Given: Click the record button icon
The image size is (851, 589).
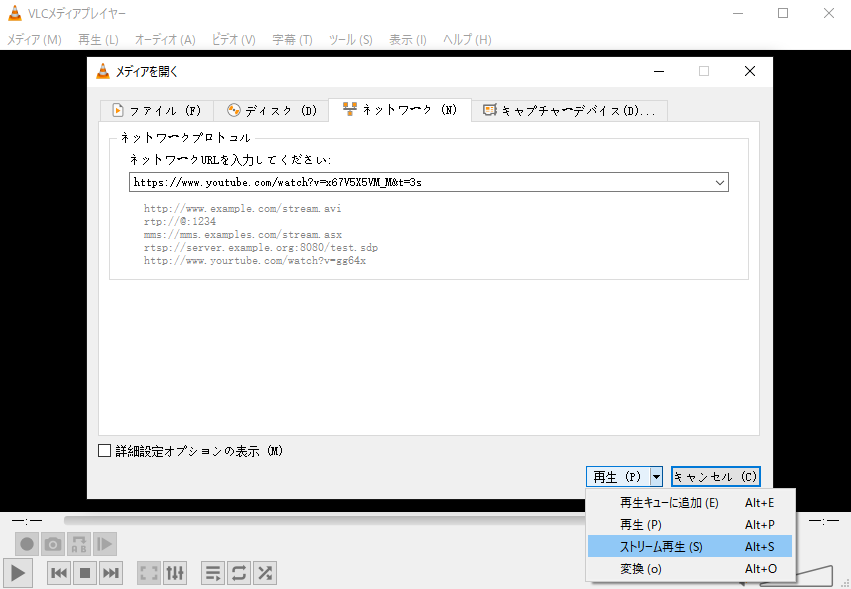Looking at the screenshot, I should coord(27,544).
